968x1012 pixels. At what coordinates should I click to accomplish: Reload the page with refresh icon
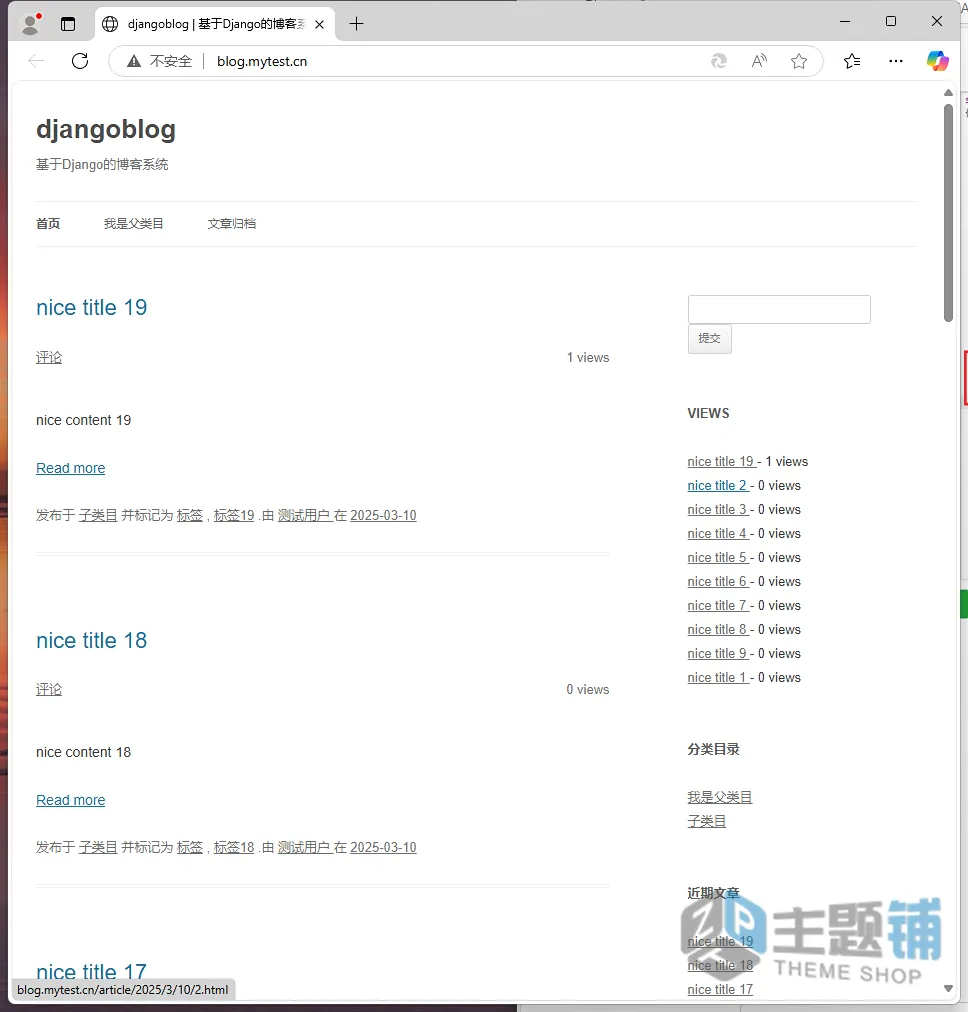pos(80,61)
